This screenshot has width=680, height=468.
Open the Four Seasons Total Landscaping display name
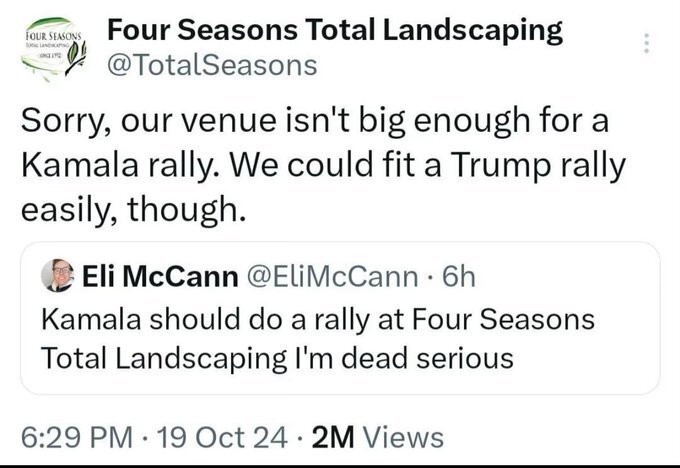pyautogui.click(x=334, y=30)
